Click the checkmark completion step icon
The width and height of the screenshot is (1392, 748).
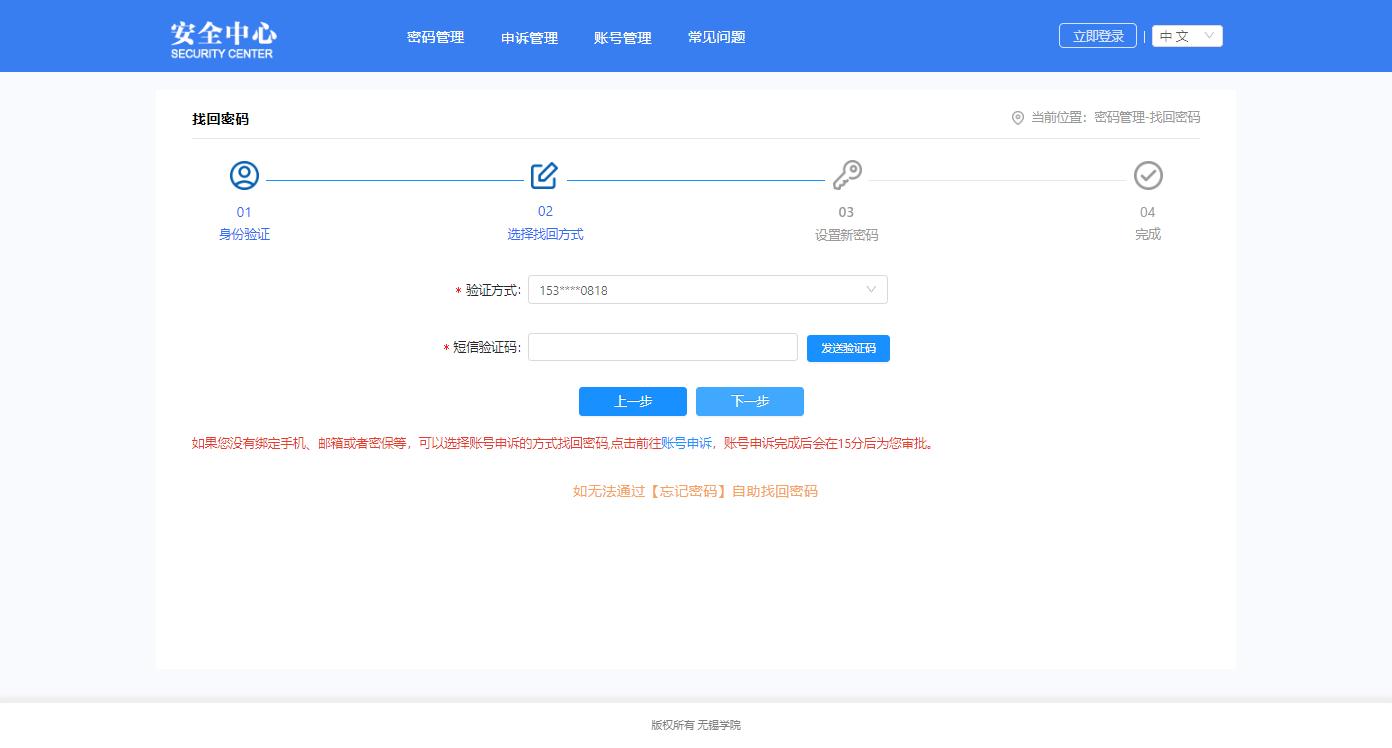[x=1148, y=176]
